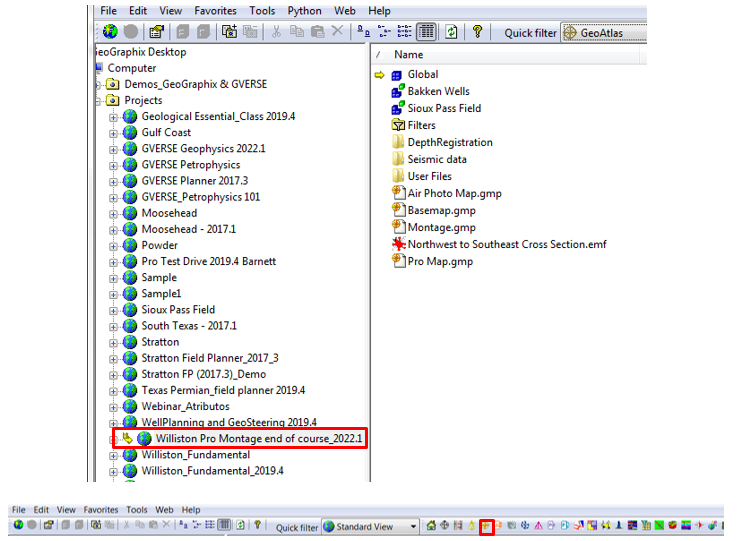Select Montage.gmp file

point(442,227)
